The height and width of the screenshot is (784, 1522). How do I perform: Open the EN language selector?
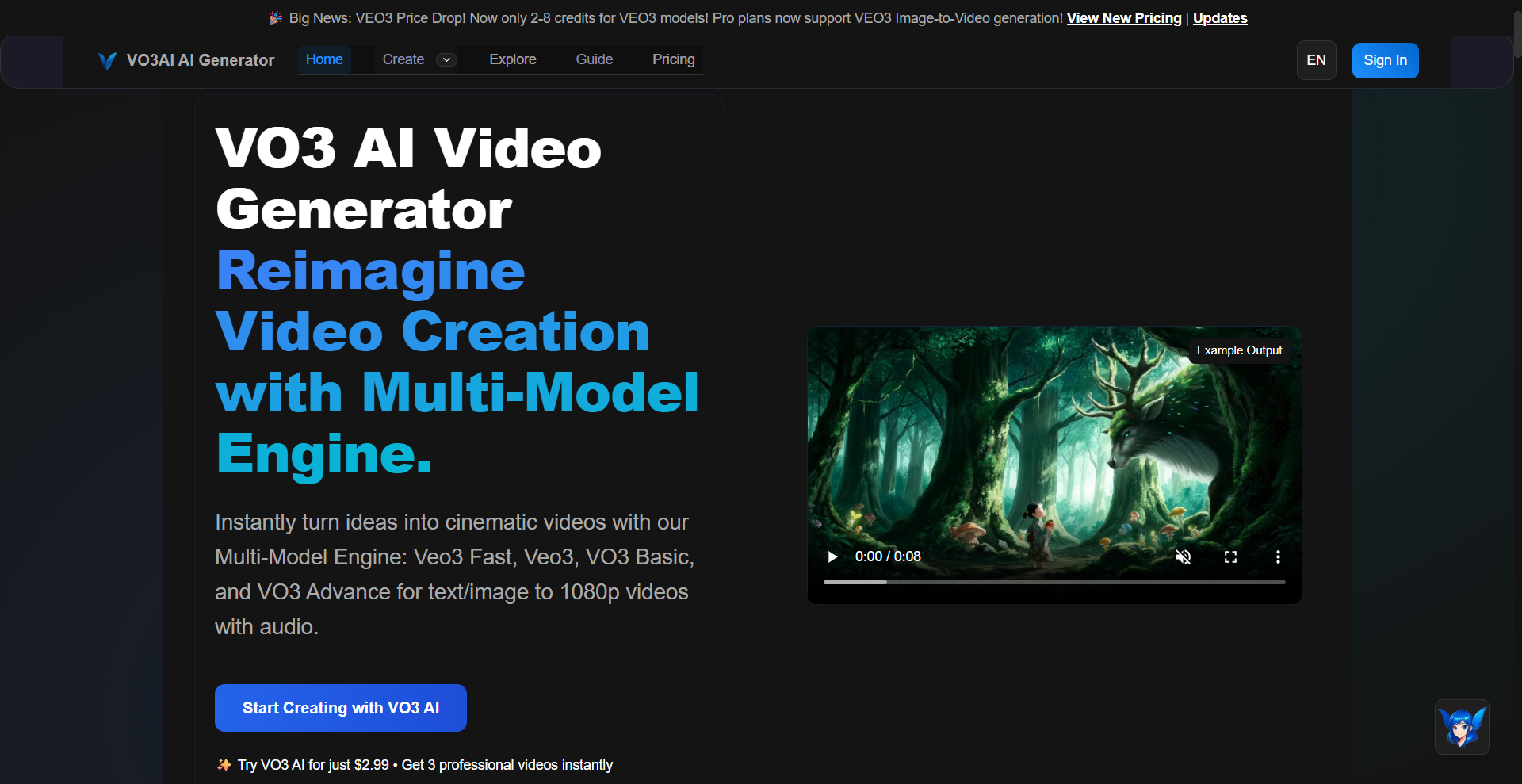(1316, 59)
